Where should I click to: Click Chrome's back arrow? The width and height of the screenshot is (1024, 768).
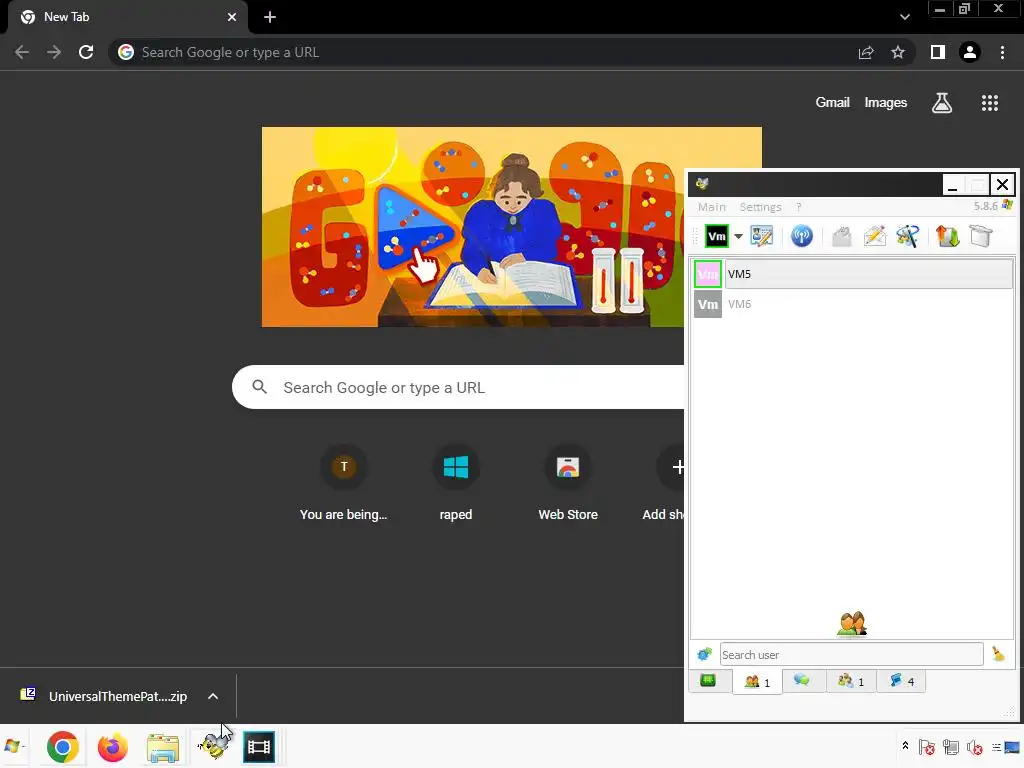(22, 52)
